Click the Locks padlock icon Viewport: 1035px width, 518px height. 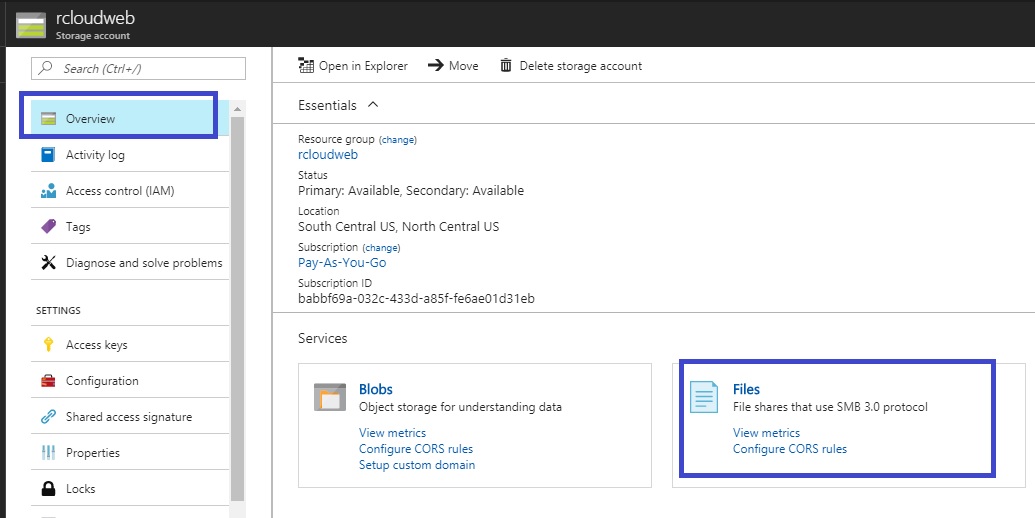(47, 489)
